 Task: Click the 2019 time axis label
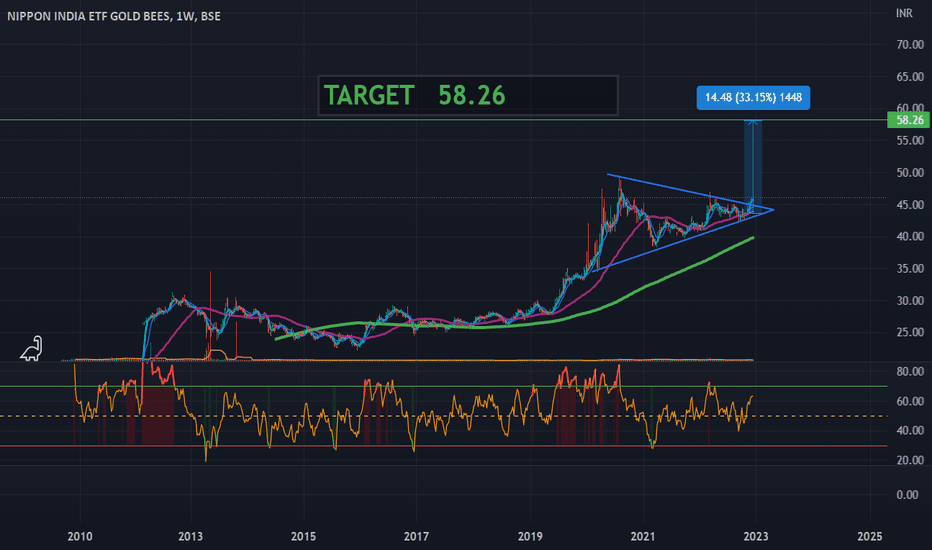(x=530, y=536)
